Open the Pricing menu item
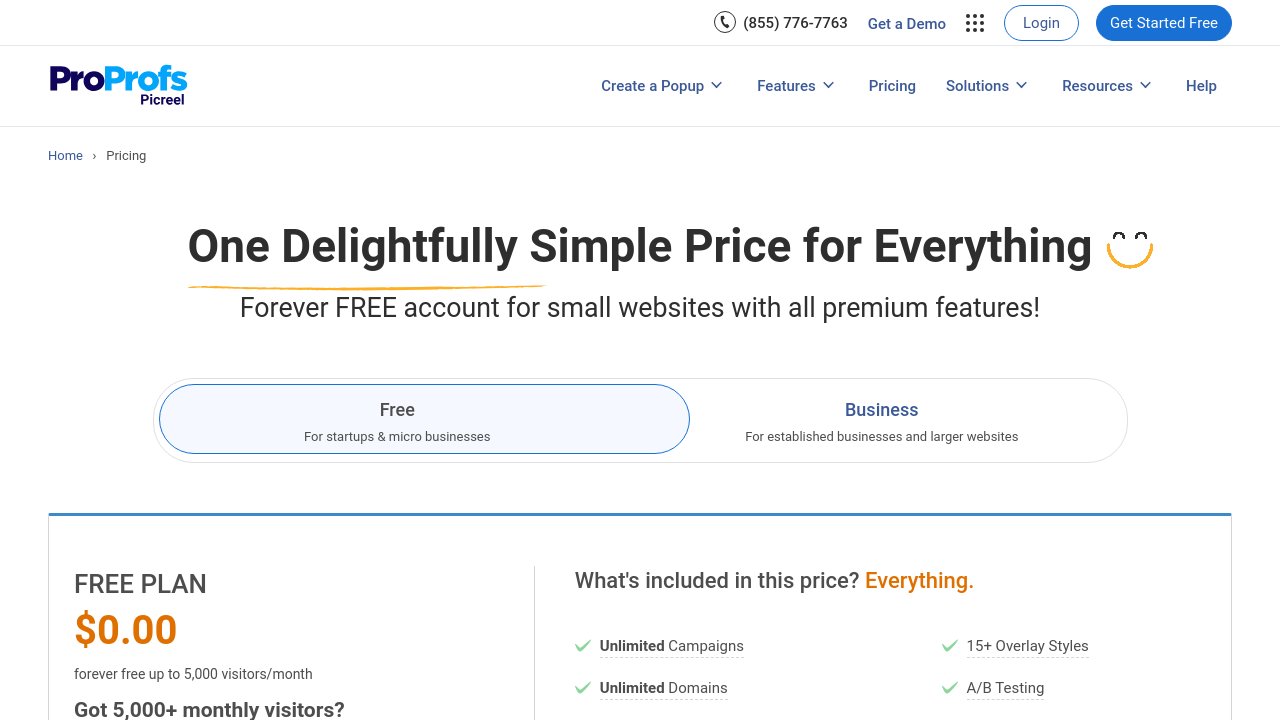The width and height of the screenshot is (1280, 720). (892, 86)
